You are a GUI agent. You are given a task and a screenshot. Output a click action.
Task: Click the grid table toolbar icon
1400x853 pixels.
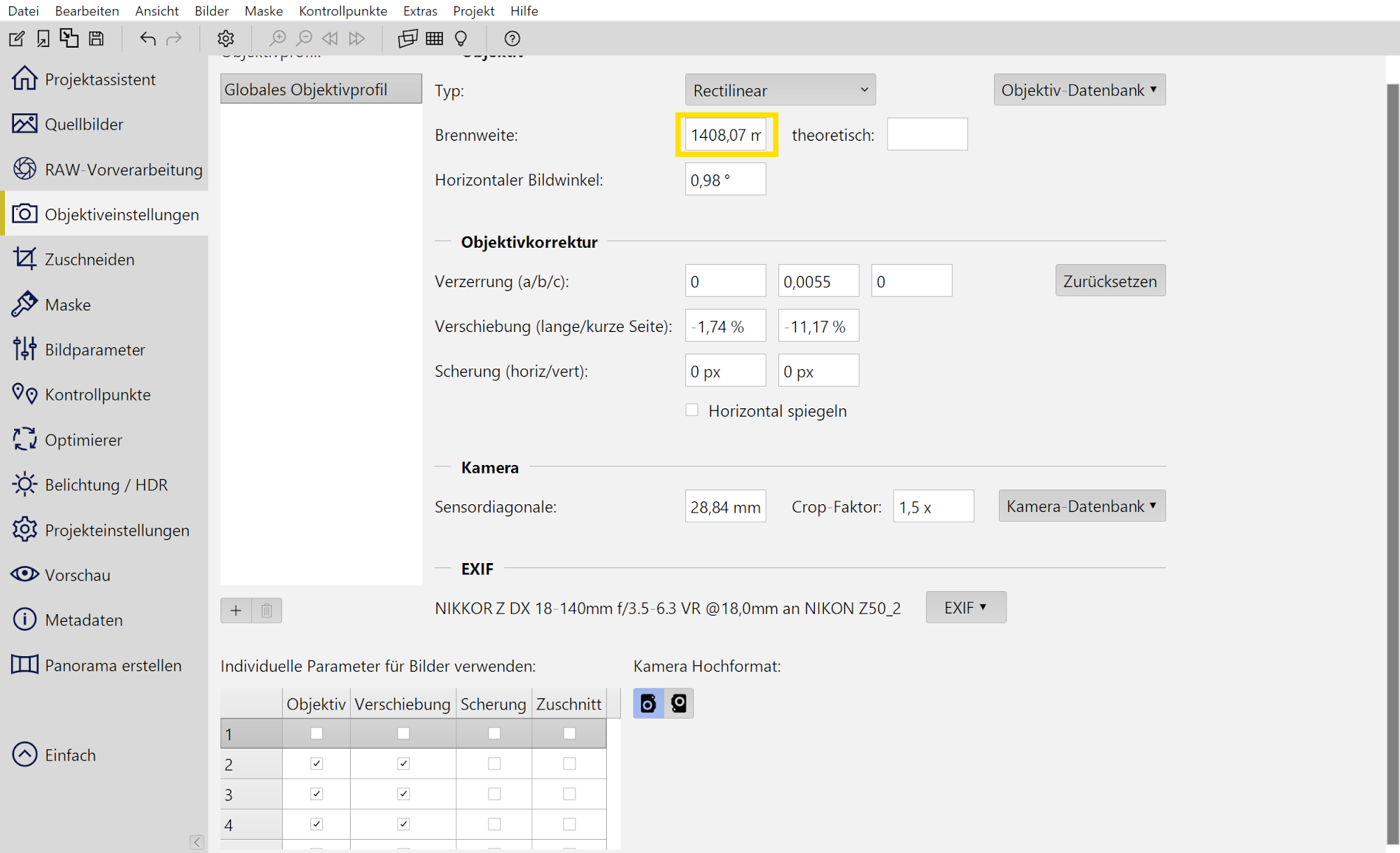[435, 39]
